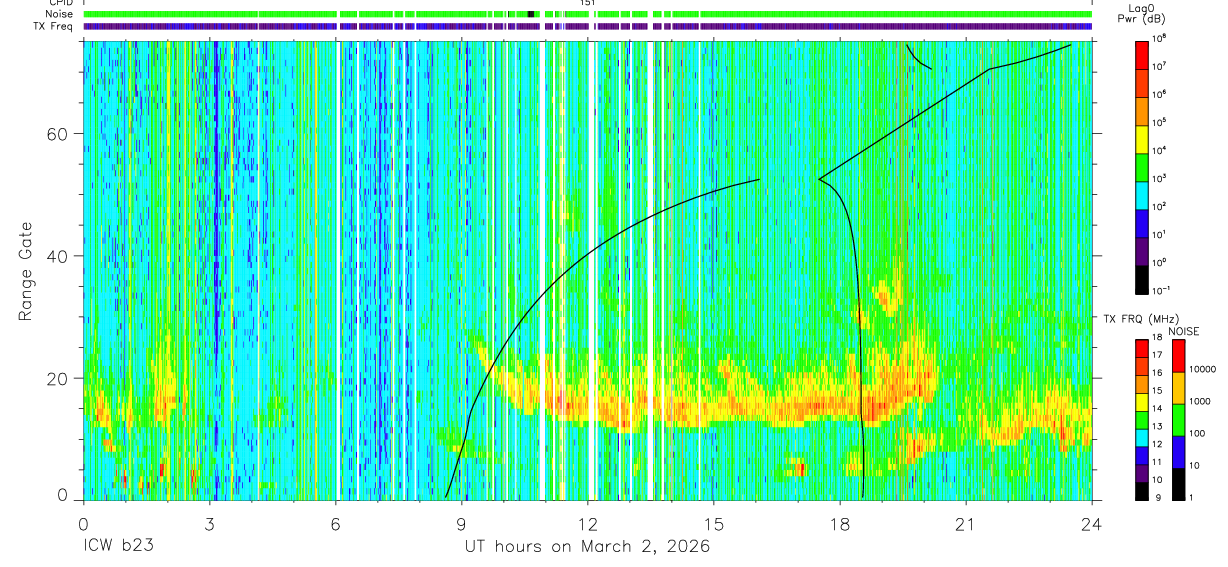This screenshot has height=567, width=1228.
Task: Click the '12' tick on the UT hours axis
Action: coord(587,523)
